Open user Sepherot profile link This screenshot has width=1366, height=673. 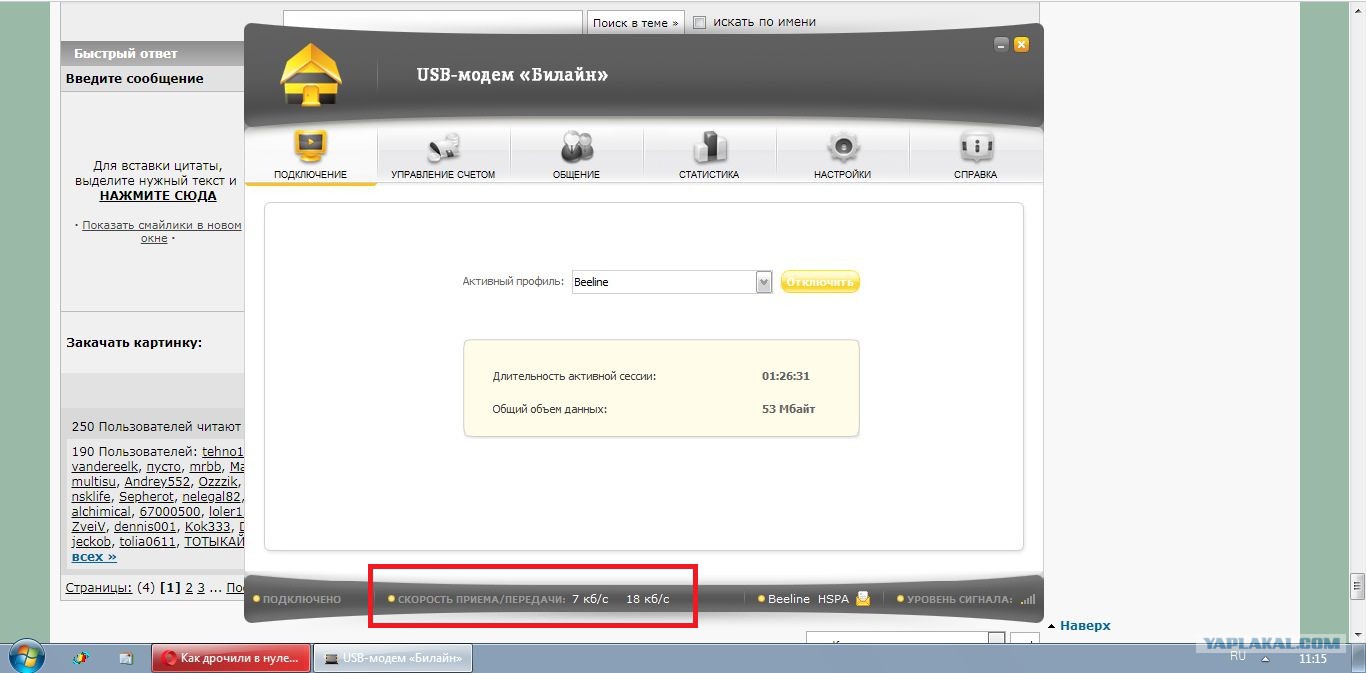tap(146, 497)
